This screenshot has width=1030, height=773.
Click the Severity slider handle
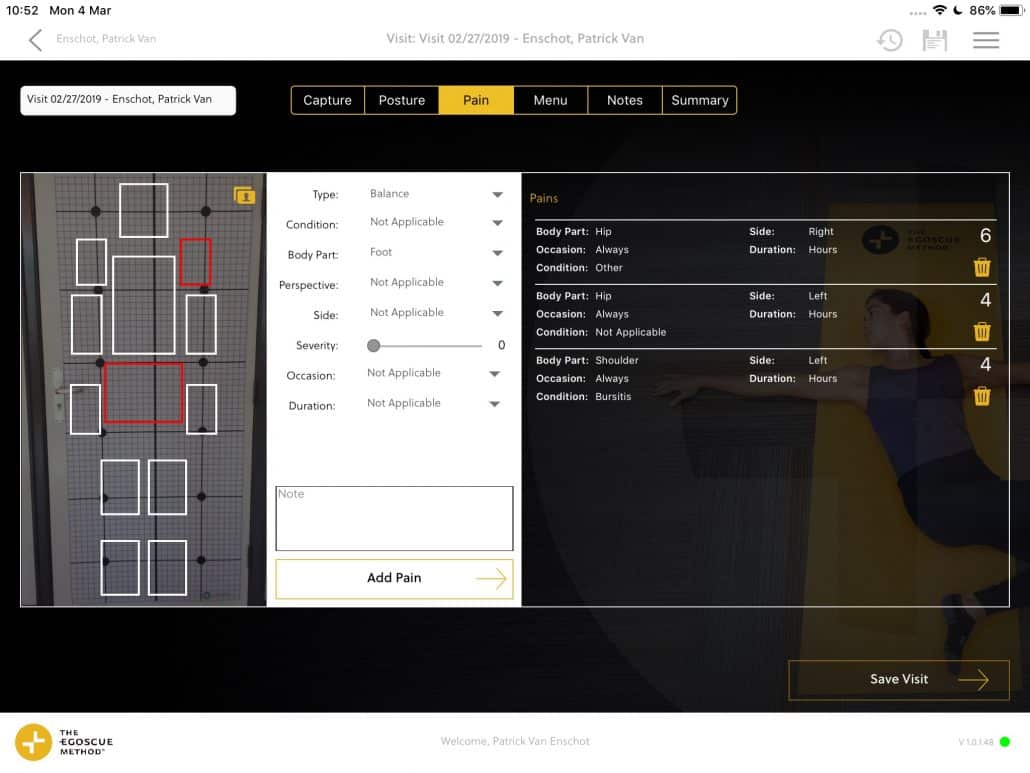tap(374, 346)
